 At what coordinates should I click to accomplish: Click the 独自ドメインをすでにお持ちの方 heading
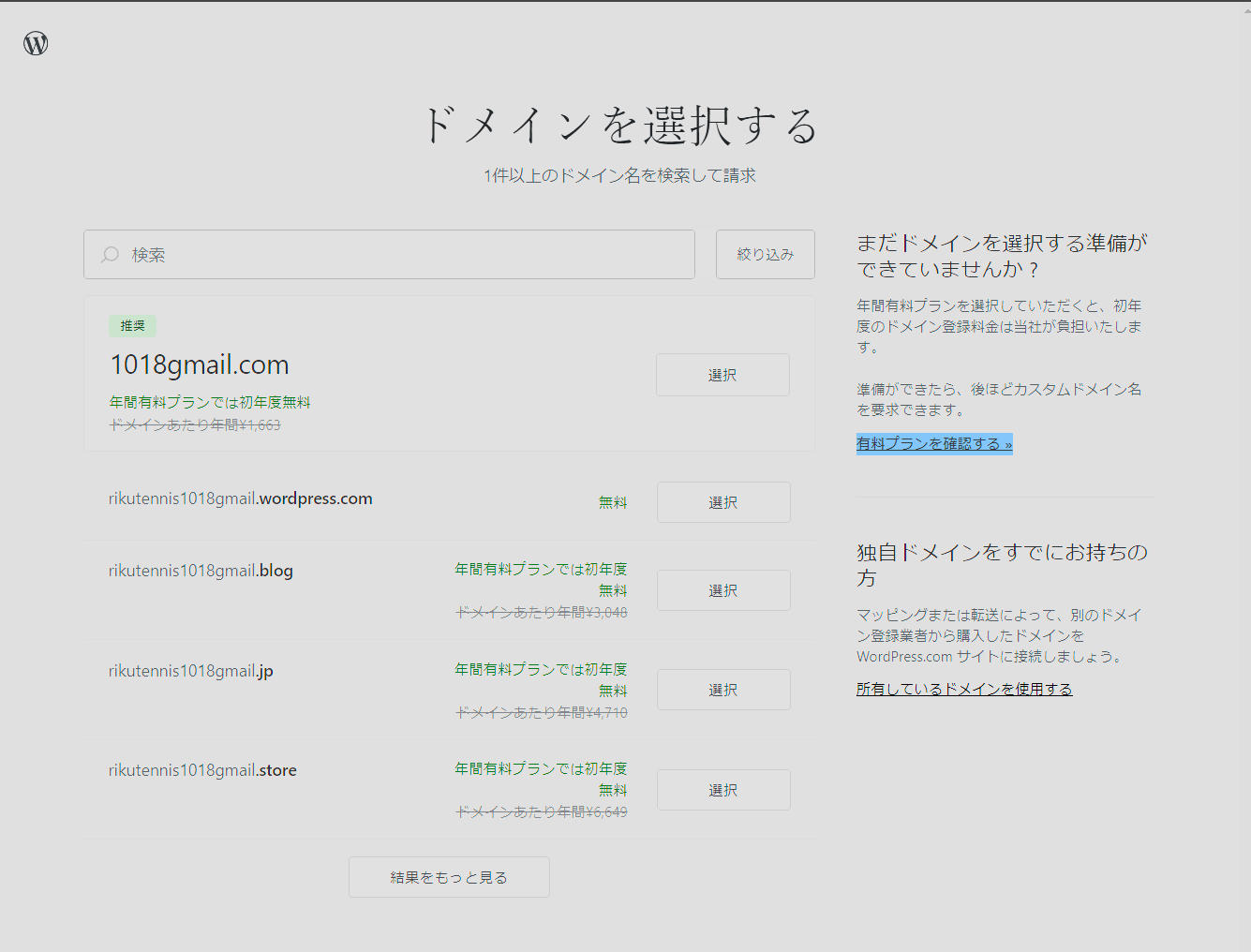[x=1002, y=565]
